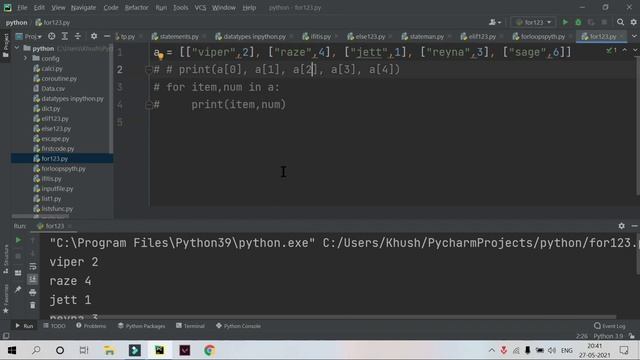This screenshot has height=360, width=640.
Task: Open Code menu
Action: (111, 7)
